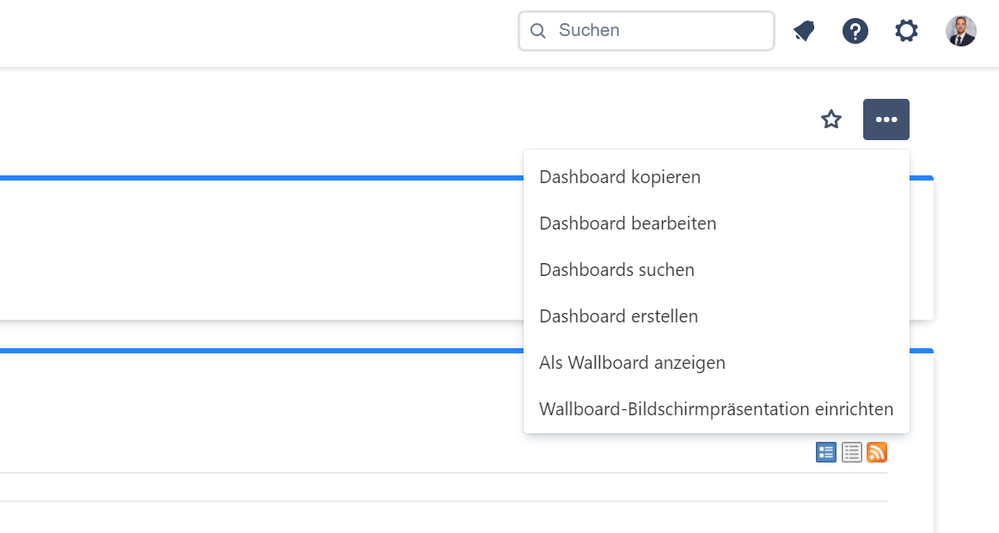Open the notifications bell
The width and height of the screenshot is (999, 533).
tap(804, 31)
